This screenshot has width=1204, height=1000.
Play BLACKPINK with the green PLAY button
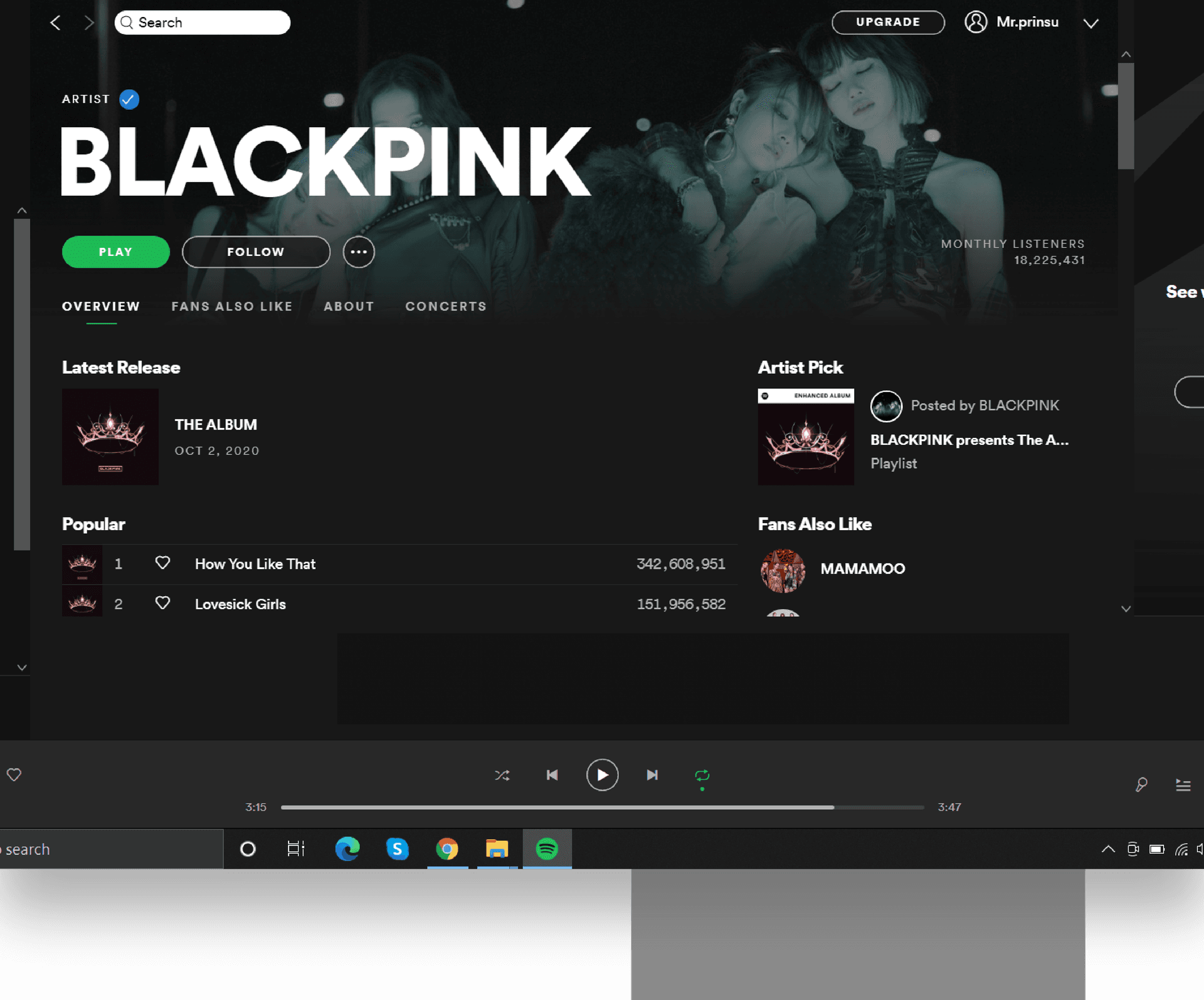coord(116,252)
